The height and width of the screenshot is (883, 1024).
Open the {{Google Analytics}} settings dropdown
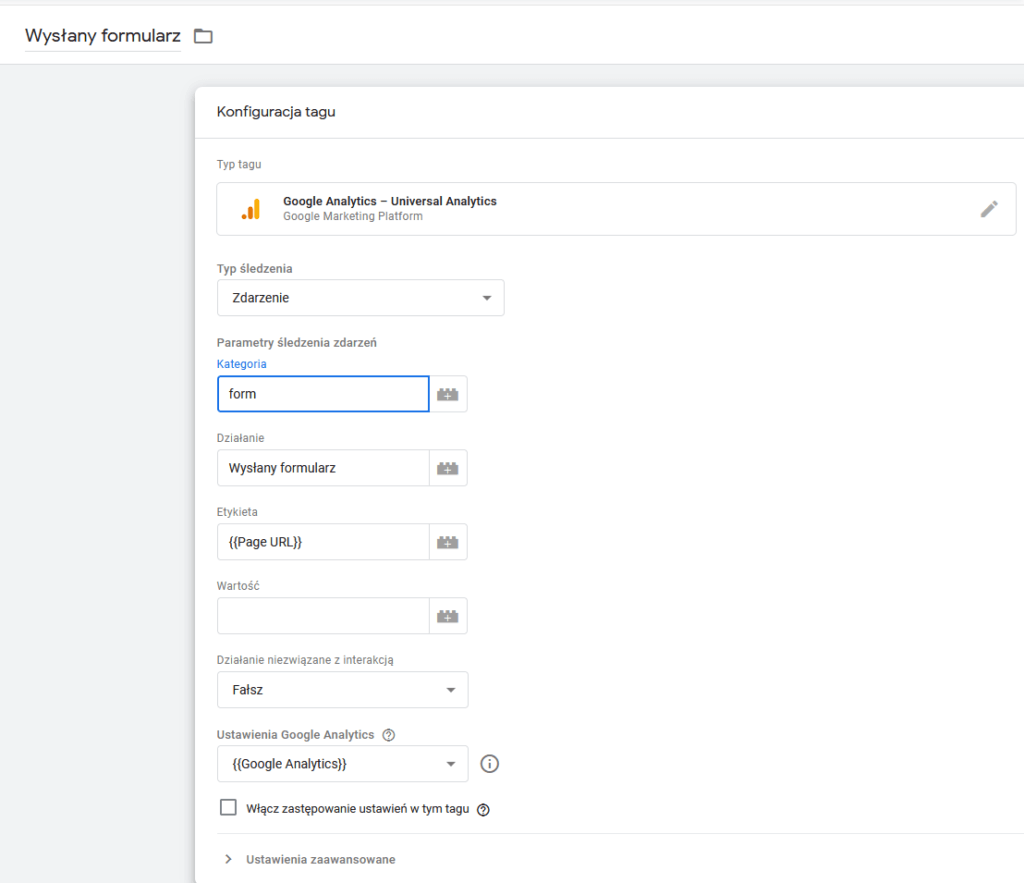342,764
